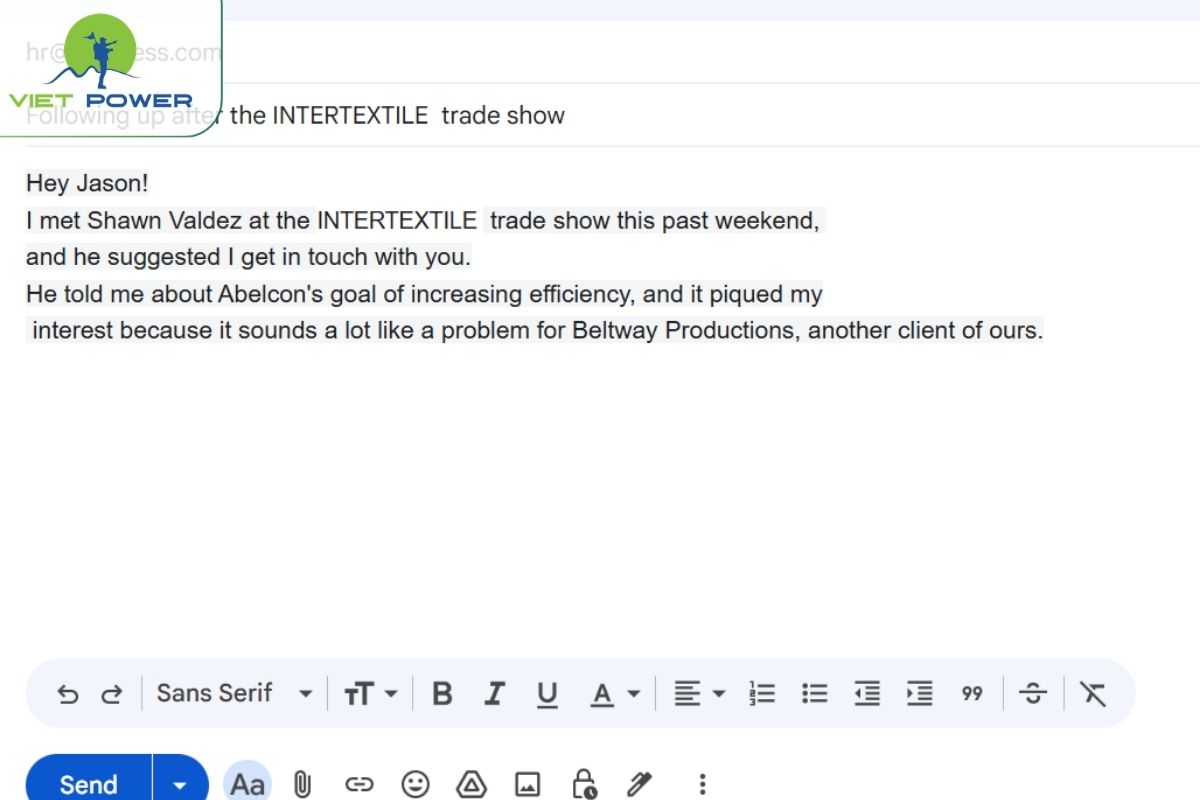Click the undo arrow icon
This screenshot has height=800, width=1200.
pos(68,694)
